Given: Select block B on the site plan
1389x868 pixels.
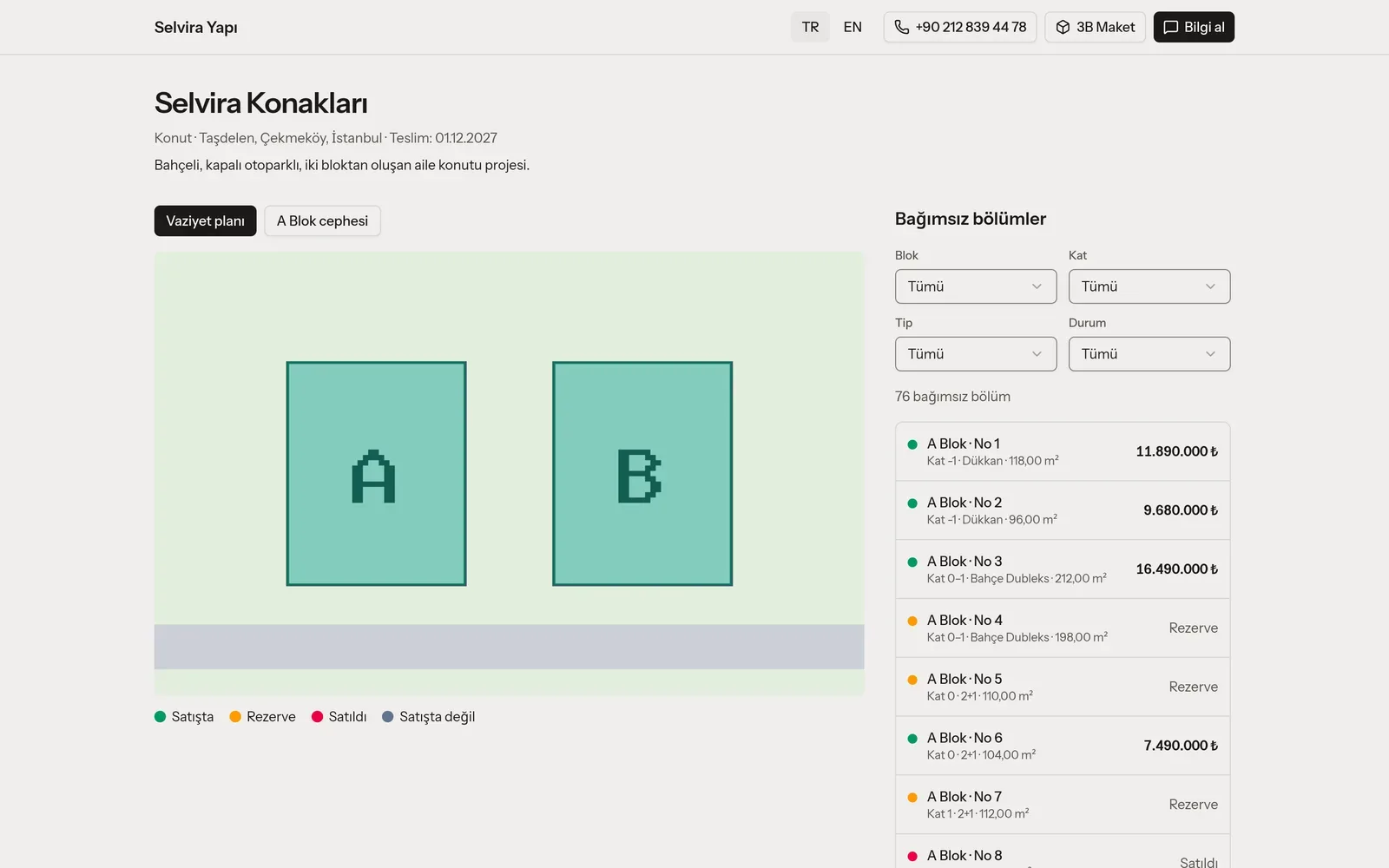Looking at the screenshot, I should [x=642, y=474].
